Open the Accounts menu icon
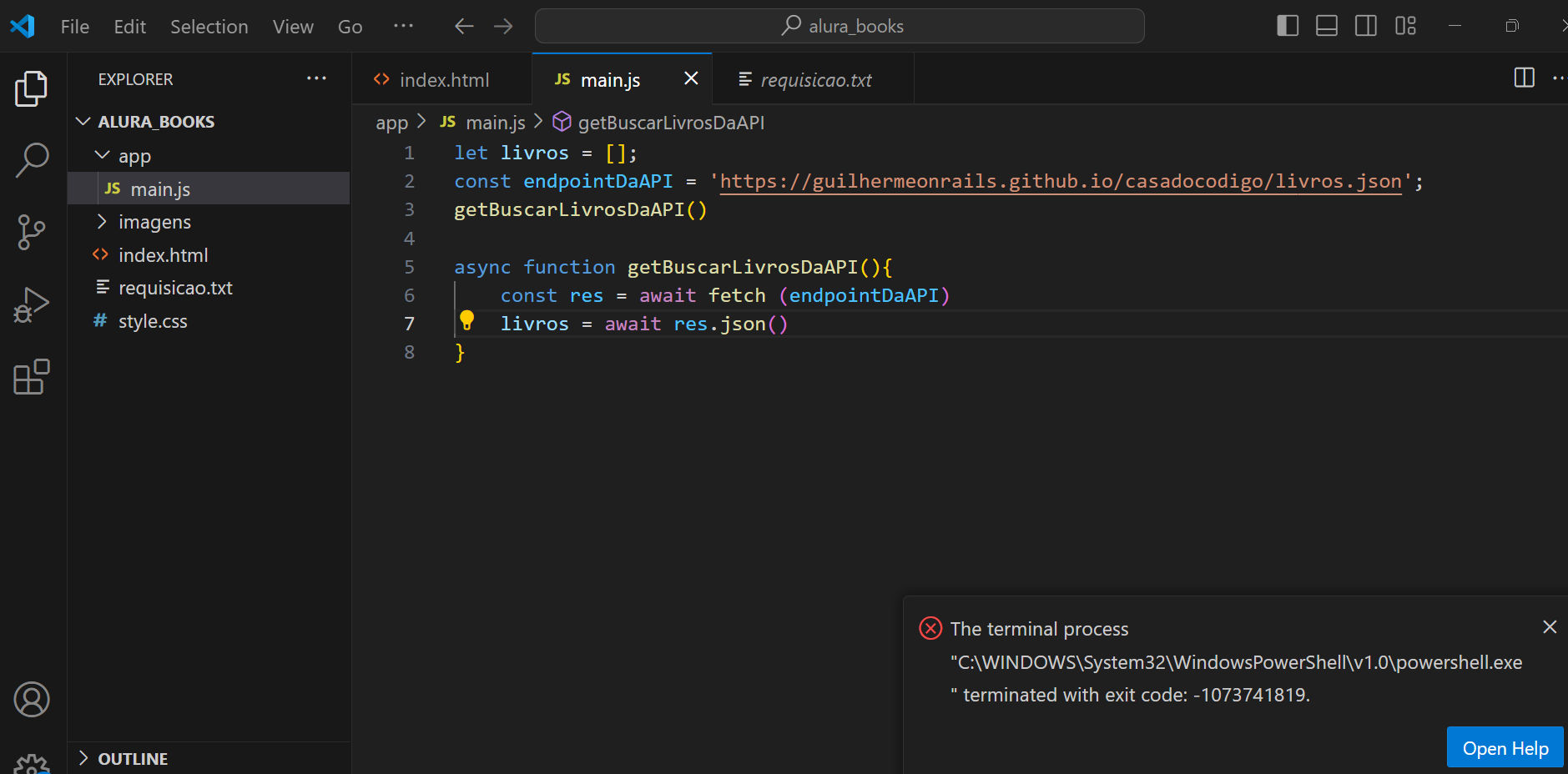The width and height of the screenshot is (1568, 774). (x=32, y=699)
